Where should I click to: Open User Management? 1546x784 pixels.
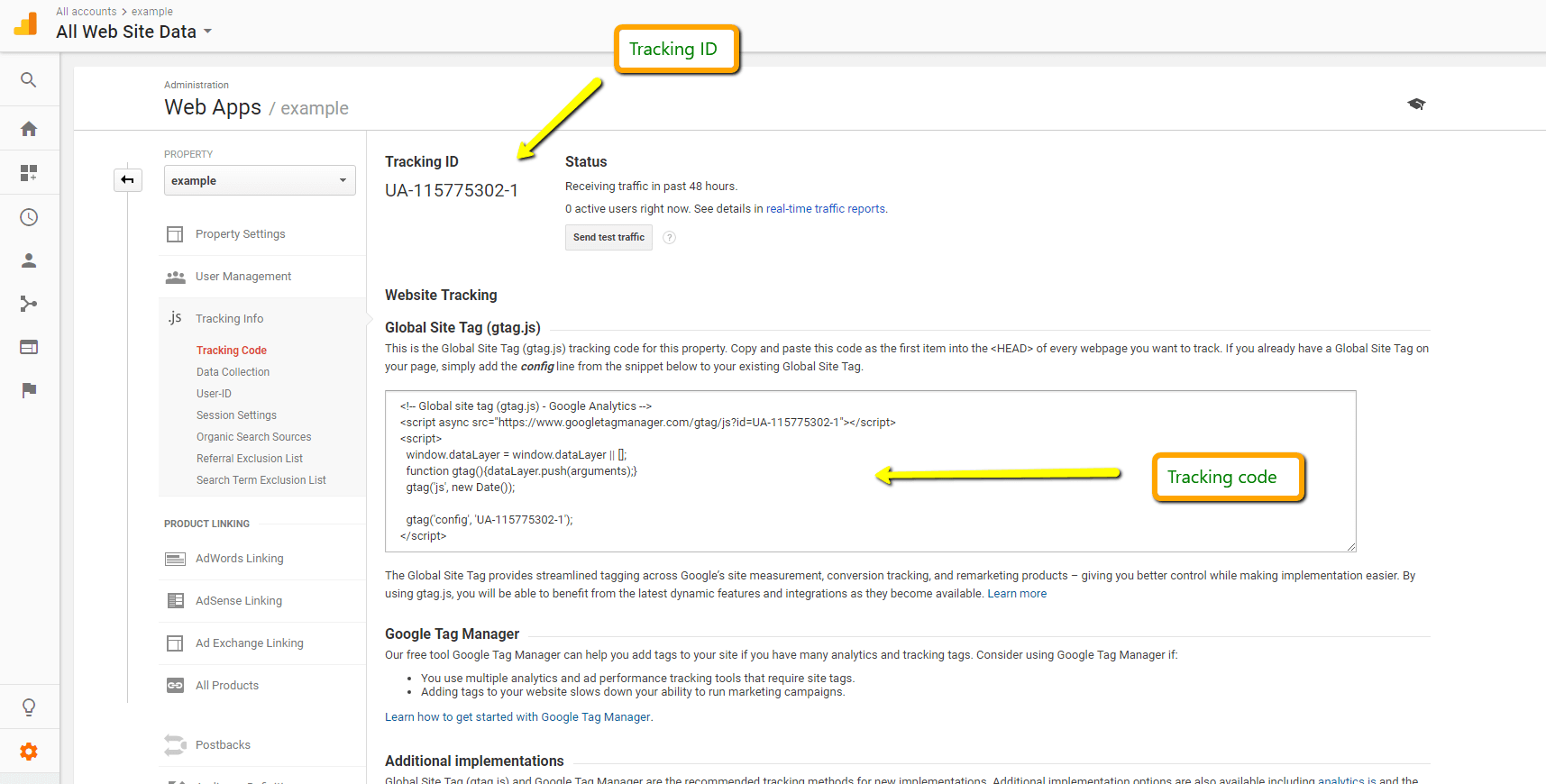pos(243,277)
